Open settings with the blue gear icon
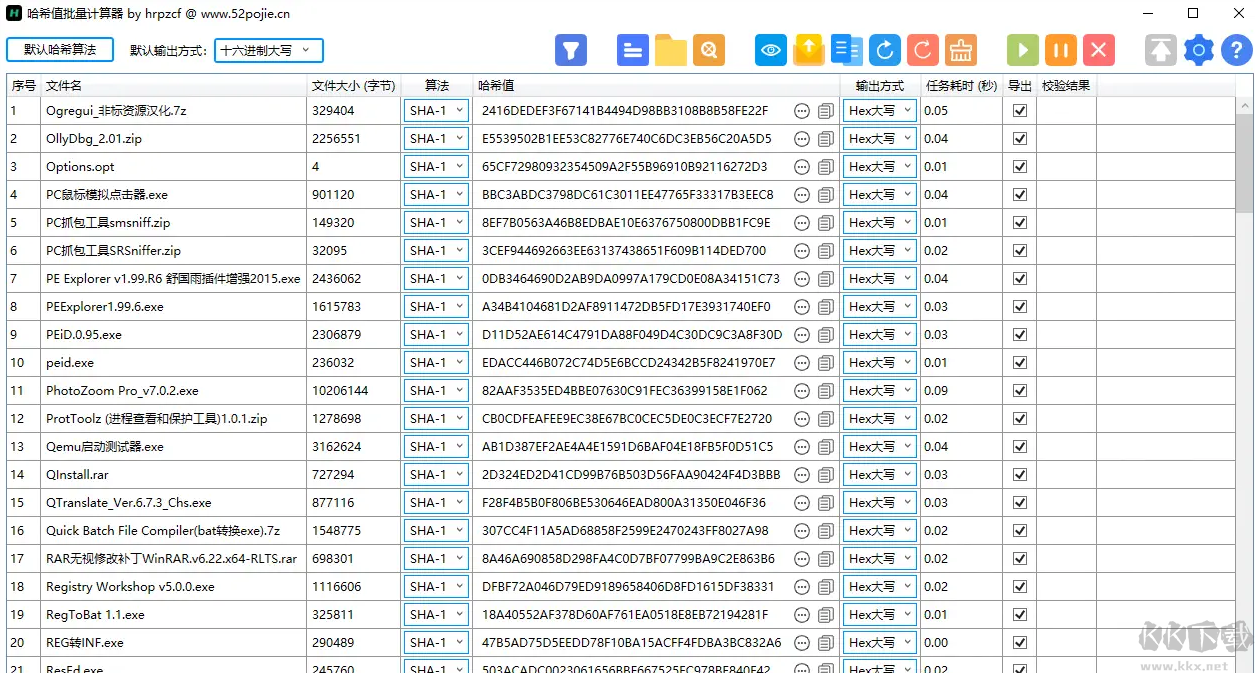1255x673 pixels. (x=1198, y=50)
